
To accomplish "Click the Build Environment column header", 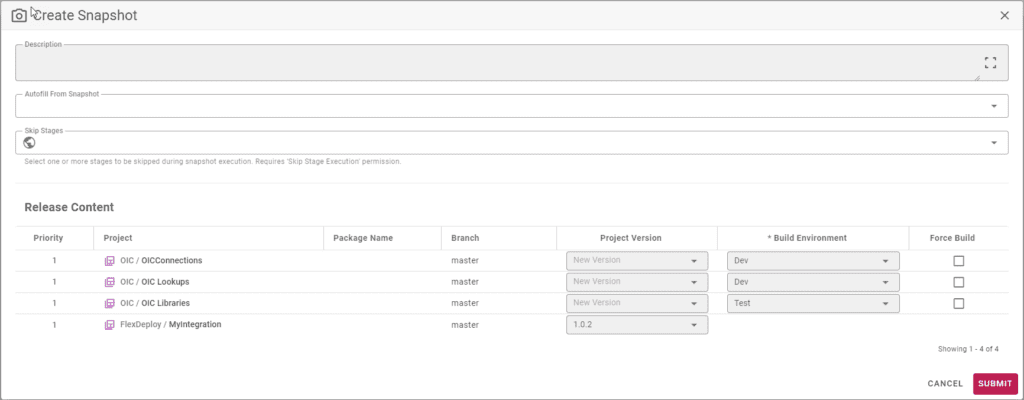I will (x=807, y=238).
